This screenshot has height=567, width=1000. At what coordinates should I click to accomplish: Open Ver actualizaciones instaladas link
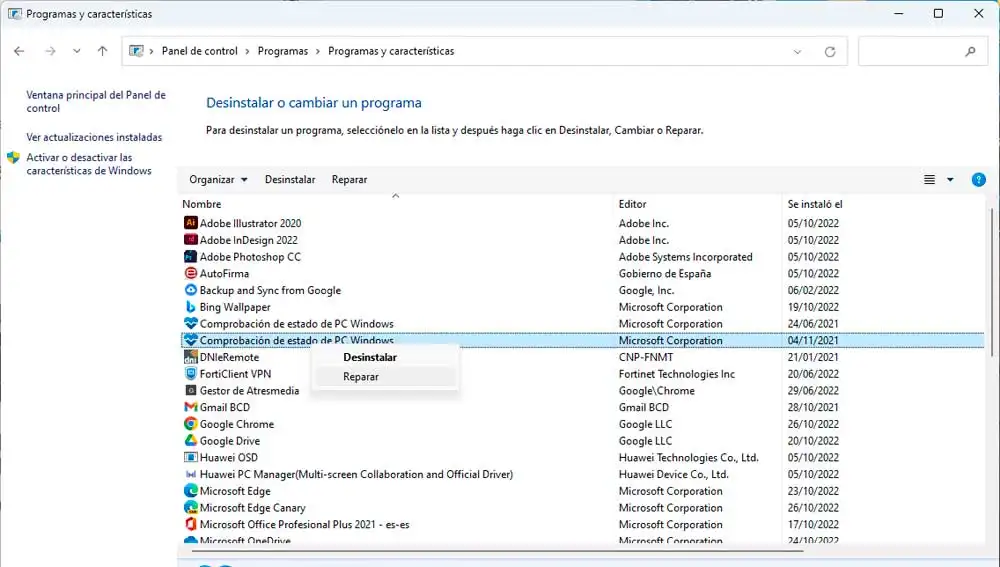[x=94, y=137]
